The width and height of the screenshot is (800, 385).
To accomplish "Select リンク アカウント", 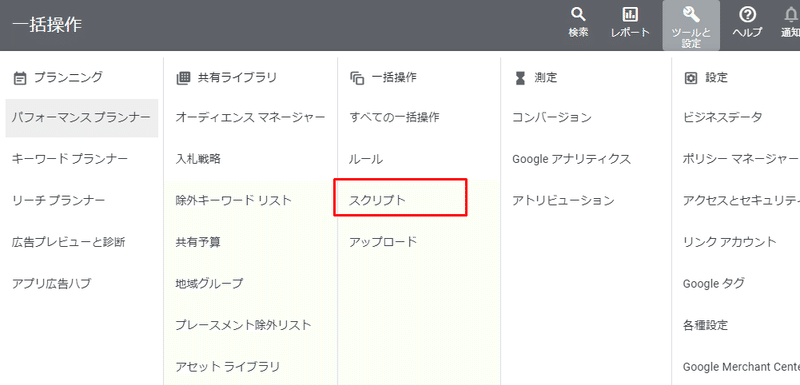I will pos(730,242).
